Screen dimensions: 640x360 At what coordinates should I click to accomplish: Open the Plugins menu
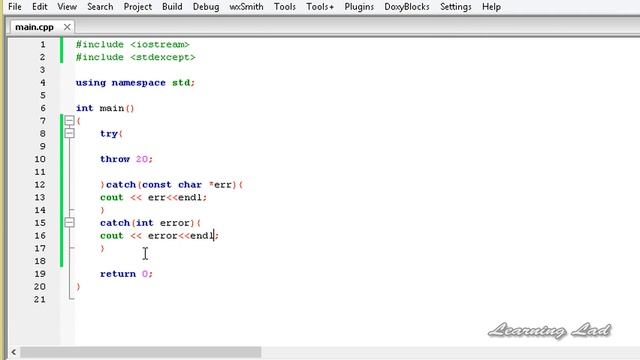[359, 7]
